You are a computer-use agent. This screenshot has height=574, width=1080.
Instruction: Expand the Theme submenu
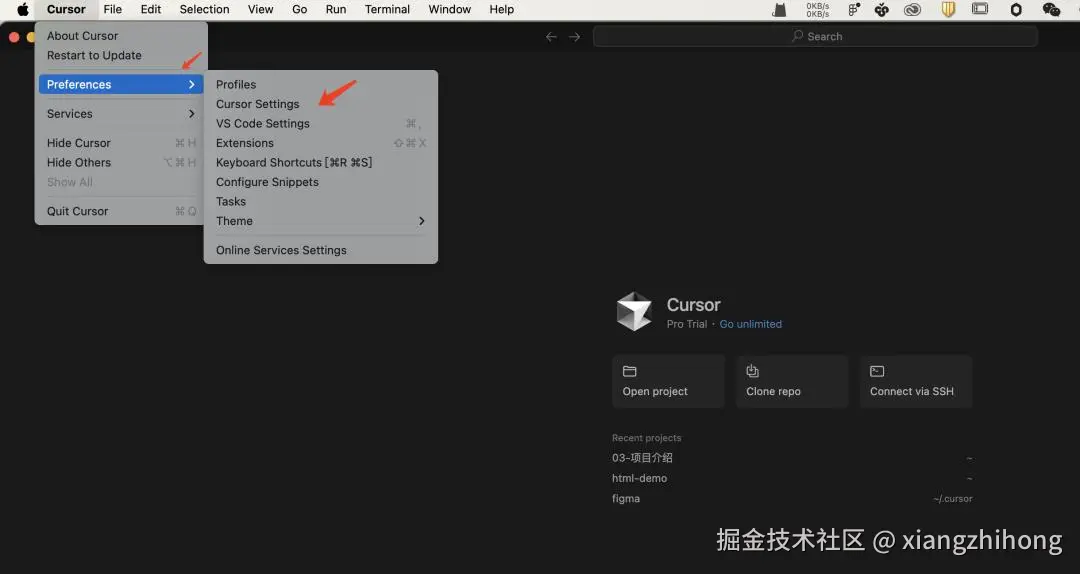(321, 221)
